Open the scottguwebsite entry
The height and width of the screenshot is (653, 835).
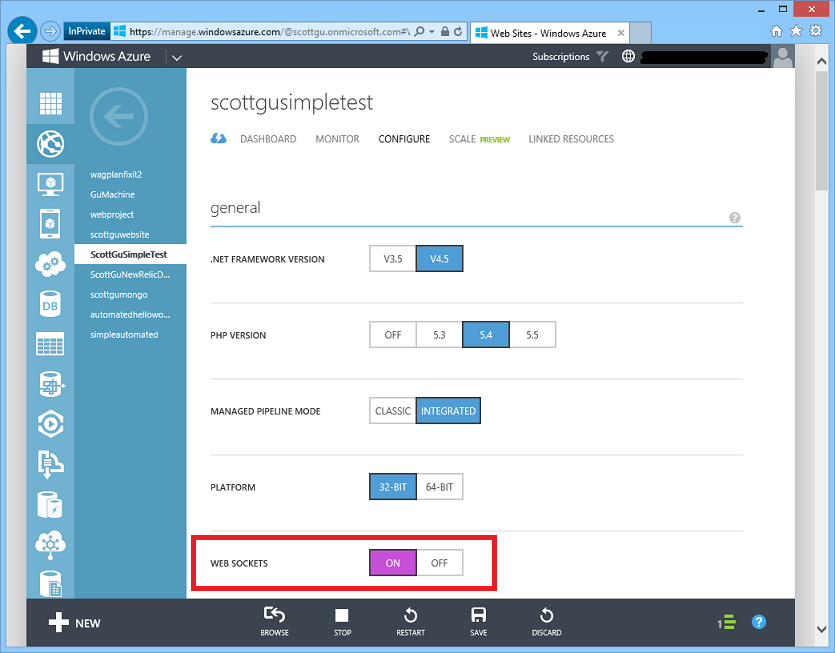click(120, 235)
